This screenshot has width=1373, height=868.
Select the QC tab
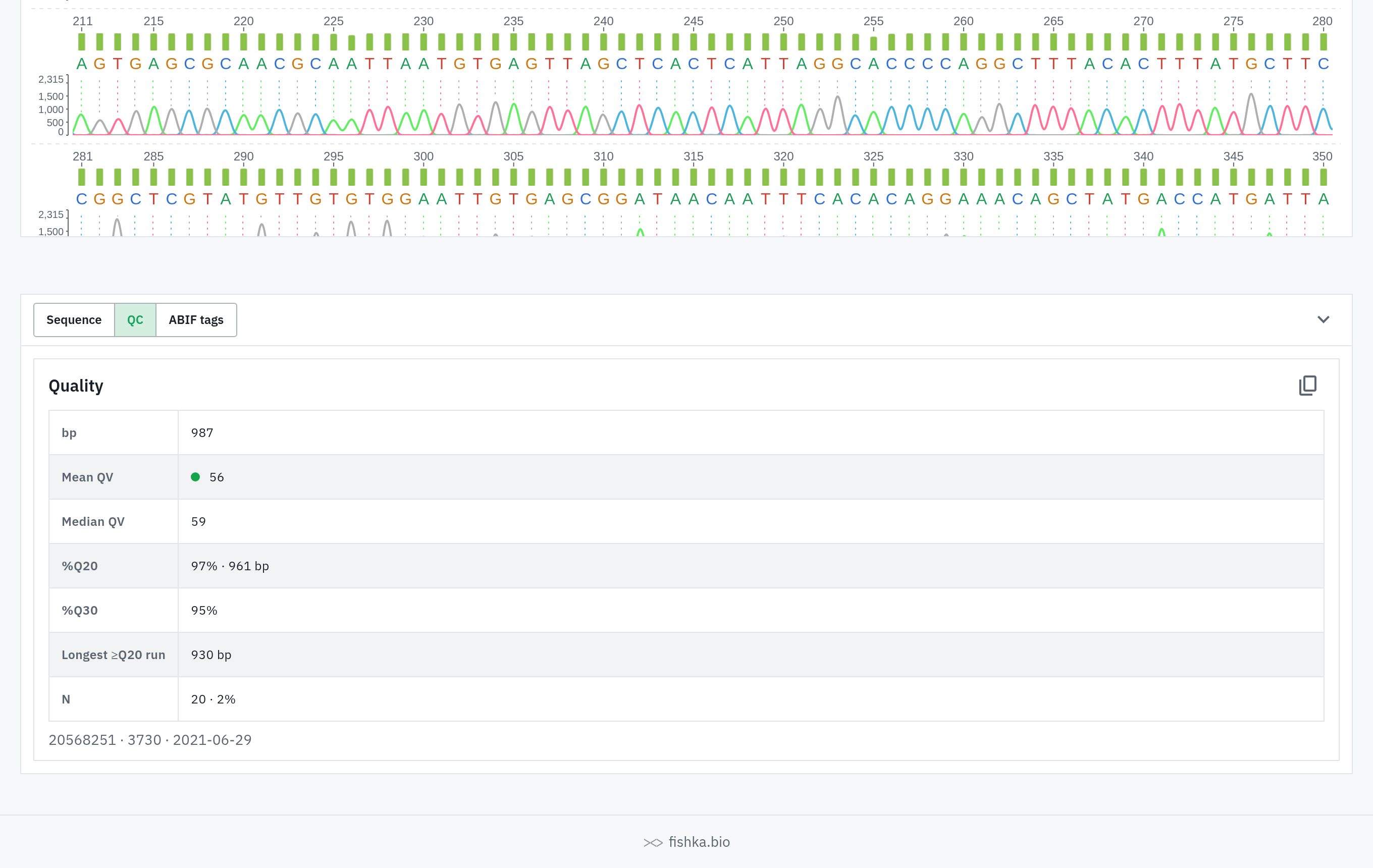[135, 320]
